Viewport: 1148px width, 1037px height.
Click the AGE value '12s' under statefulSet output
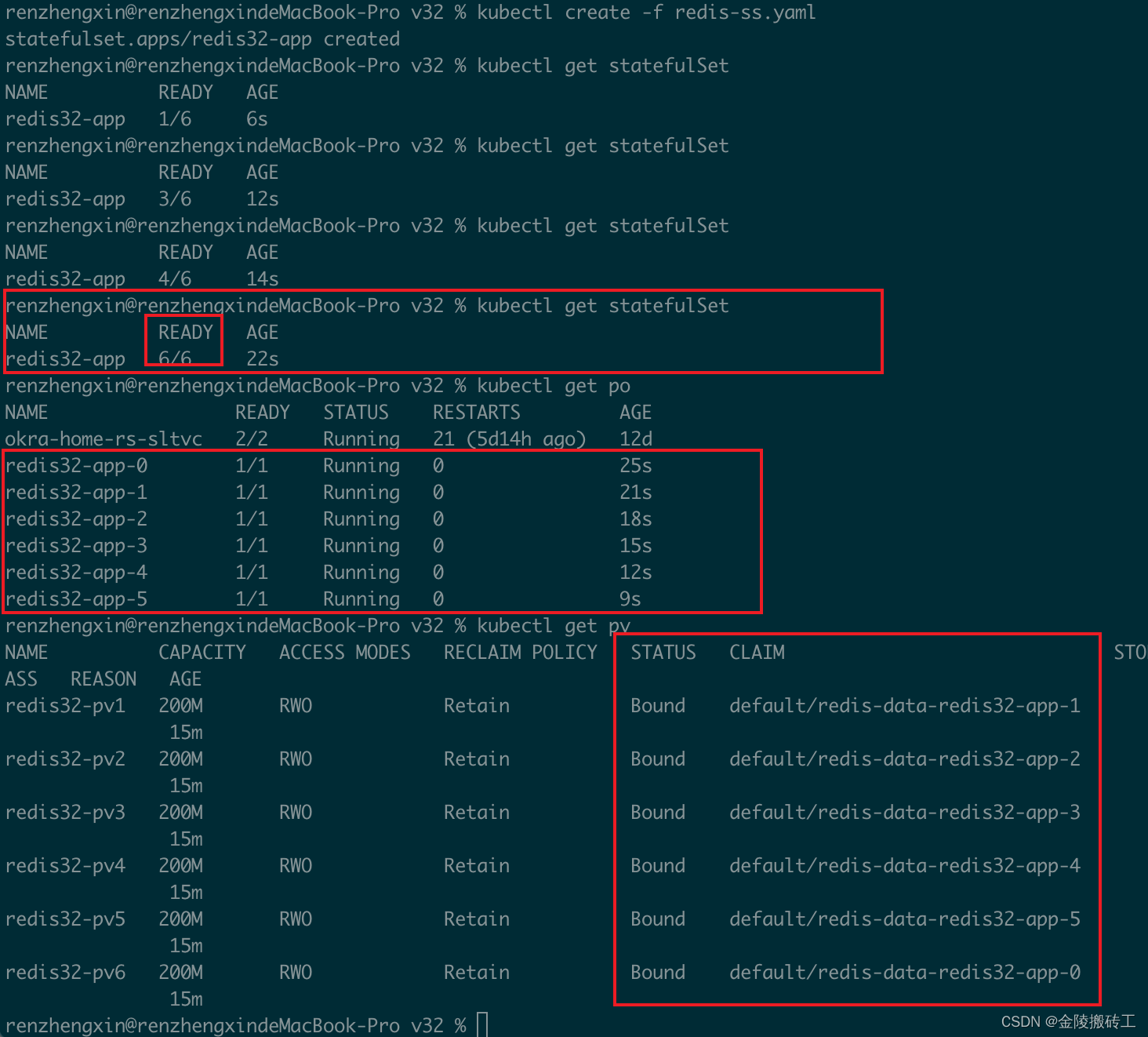(x=263, y=199)
